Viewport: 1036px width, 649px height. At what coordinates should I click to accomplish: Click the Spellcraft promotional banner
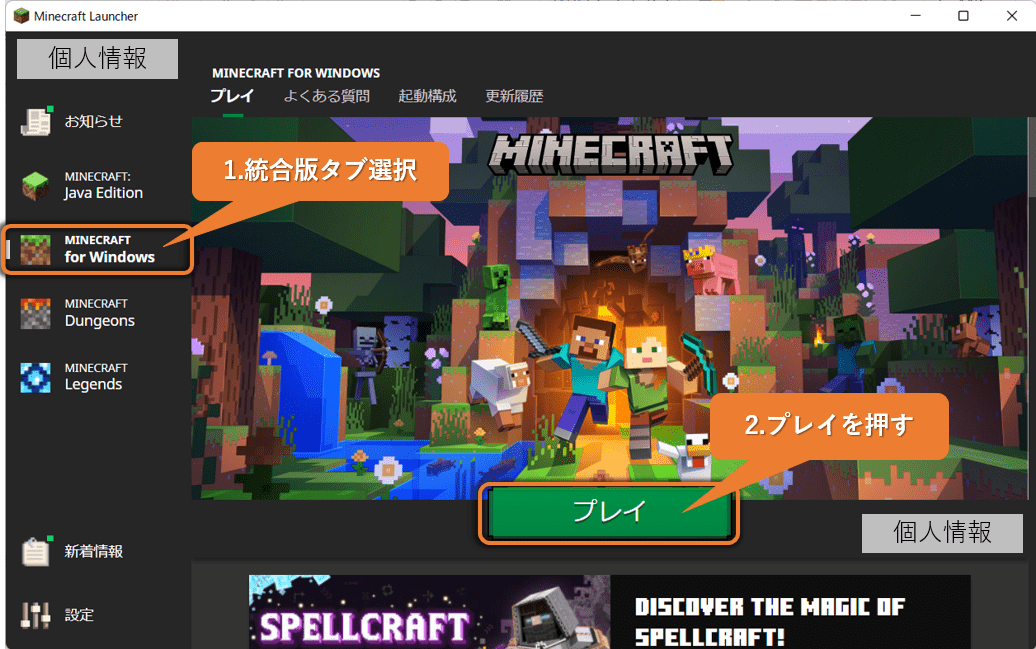(x=609, y=611)
